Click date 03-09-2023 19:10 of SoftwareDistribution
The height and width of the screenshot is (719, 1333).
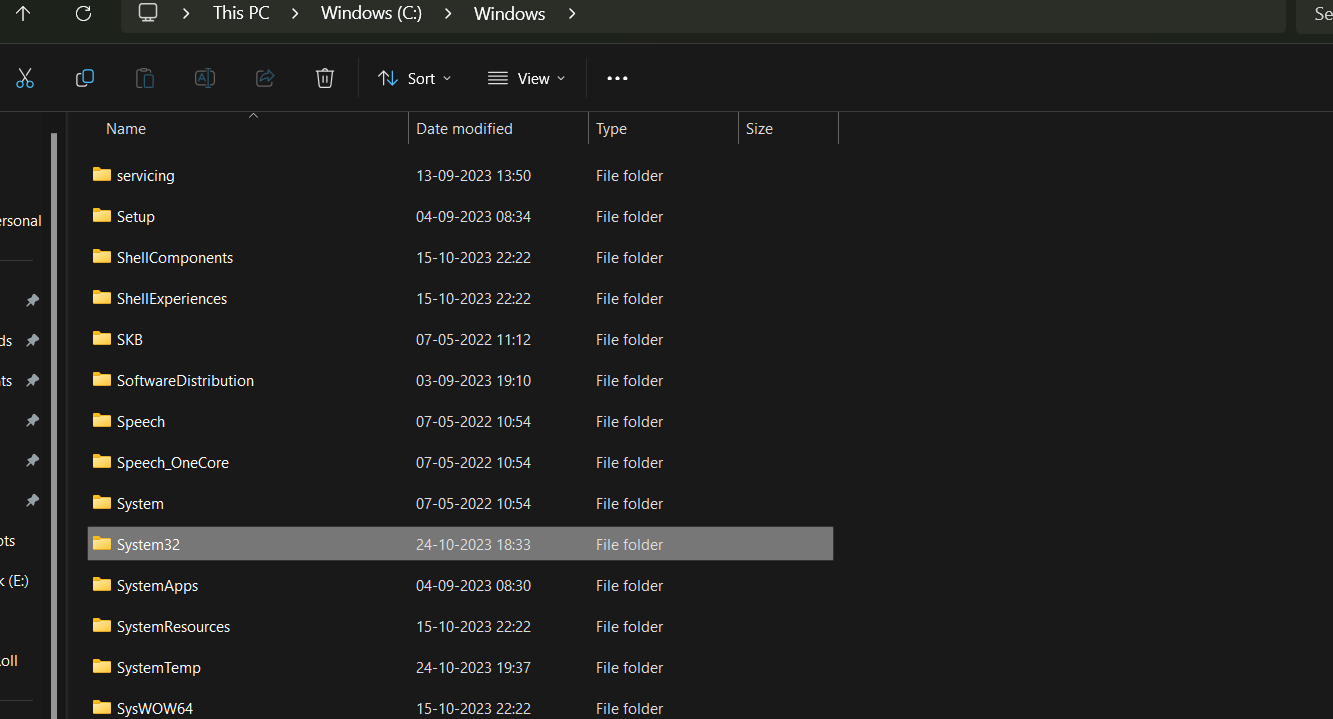pyautogui.click(x=473, y=380)
